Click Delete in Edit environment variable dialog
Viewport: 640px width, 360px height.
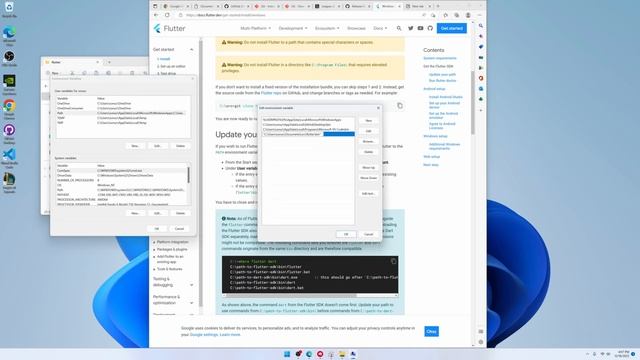(x=368, y=152)
